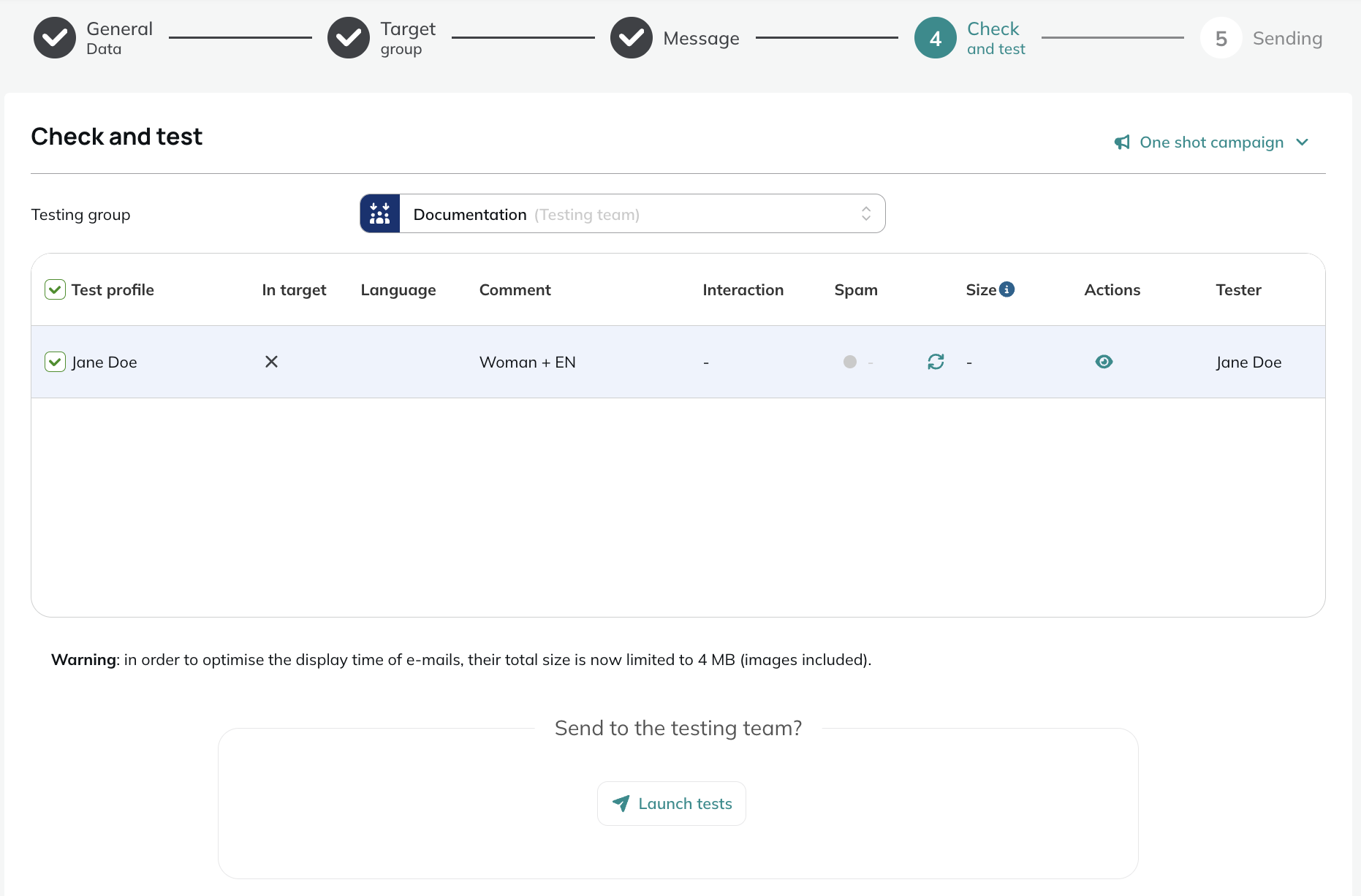Click the testing team group icon
This screenshot has height=896, width=1361.
[x=380, y=213]
